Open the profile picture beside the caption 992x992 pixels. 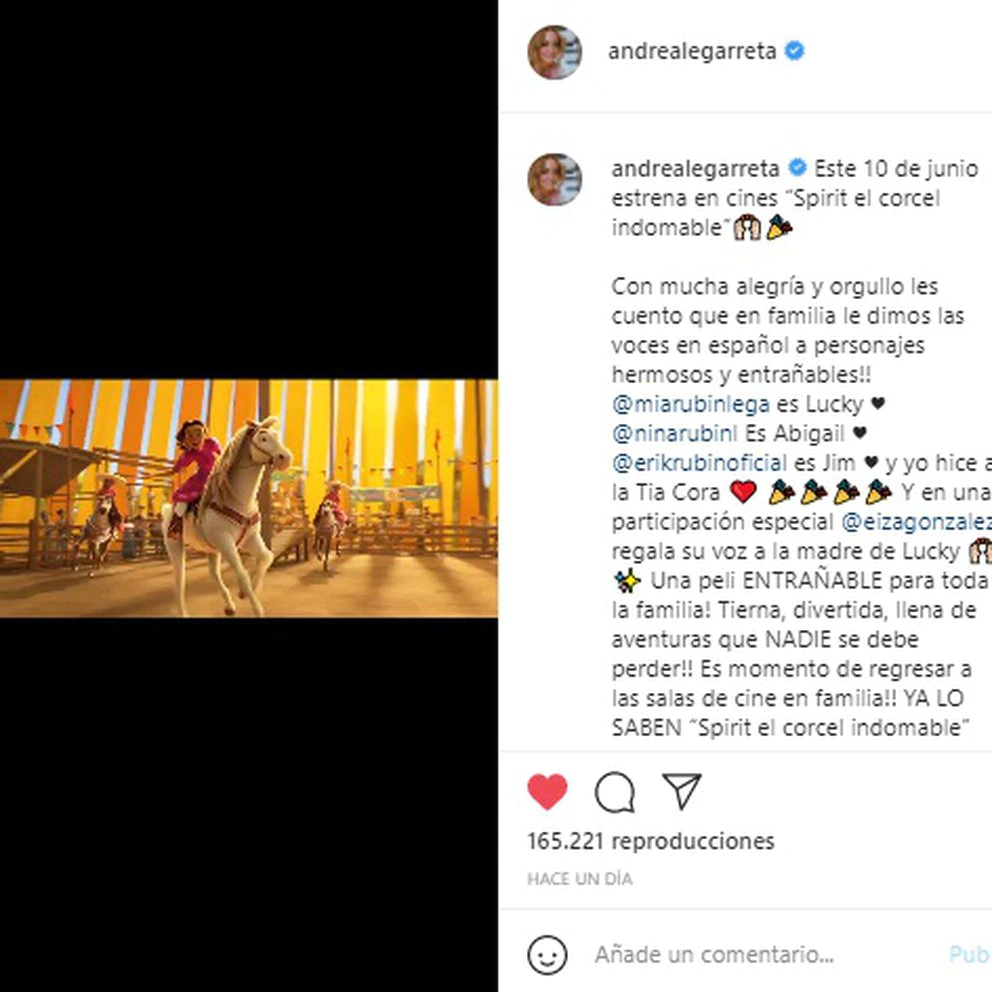(x=555, y=180)
